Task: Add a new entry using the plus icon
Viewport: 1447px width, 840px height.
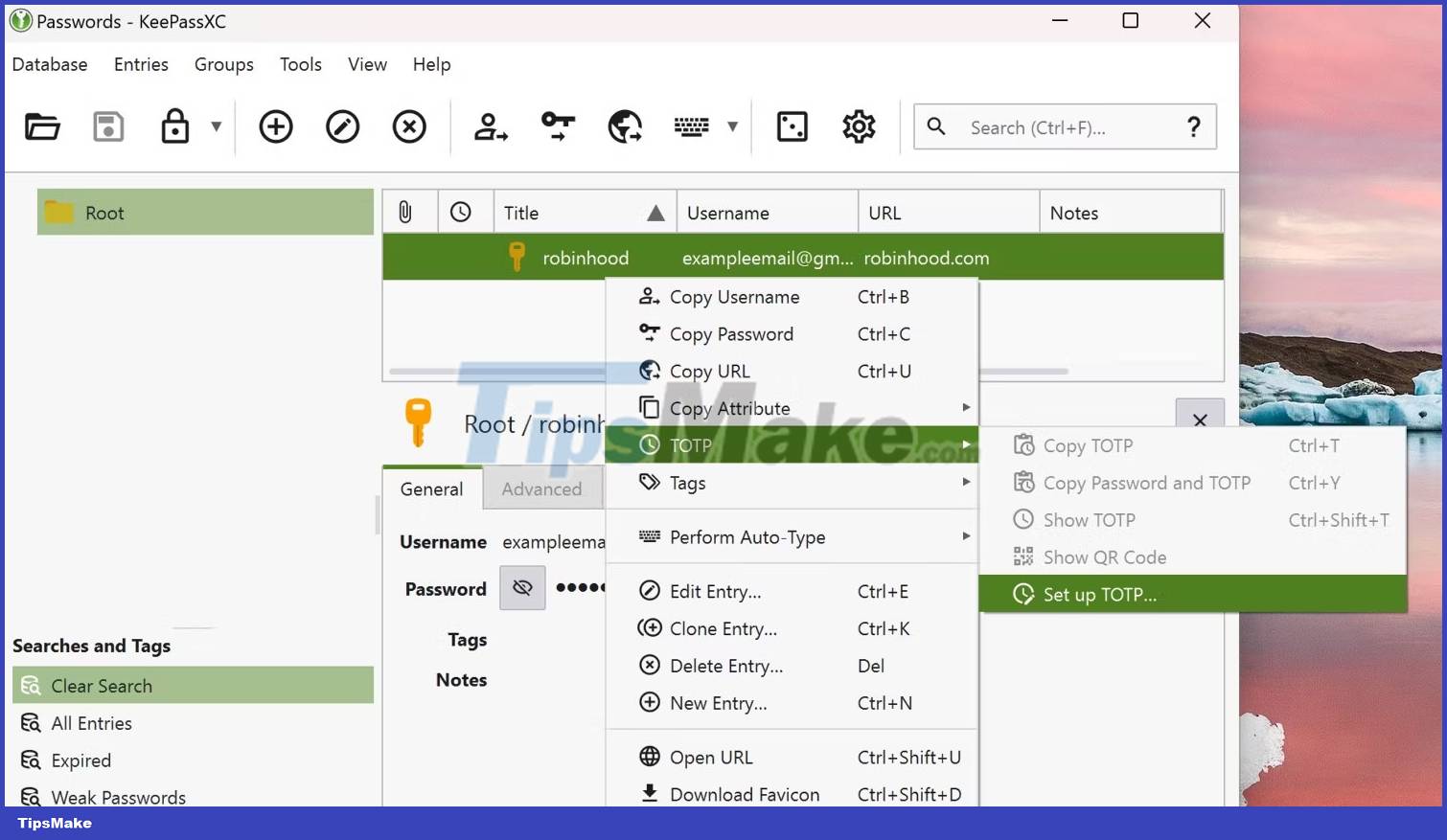Action: pyautogui.click(x=275, y=126)
